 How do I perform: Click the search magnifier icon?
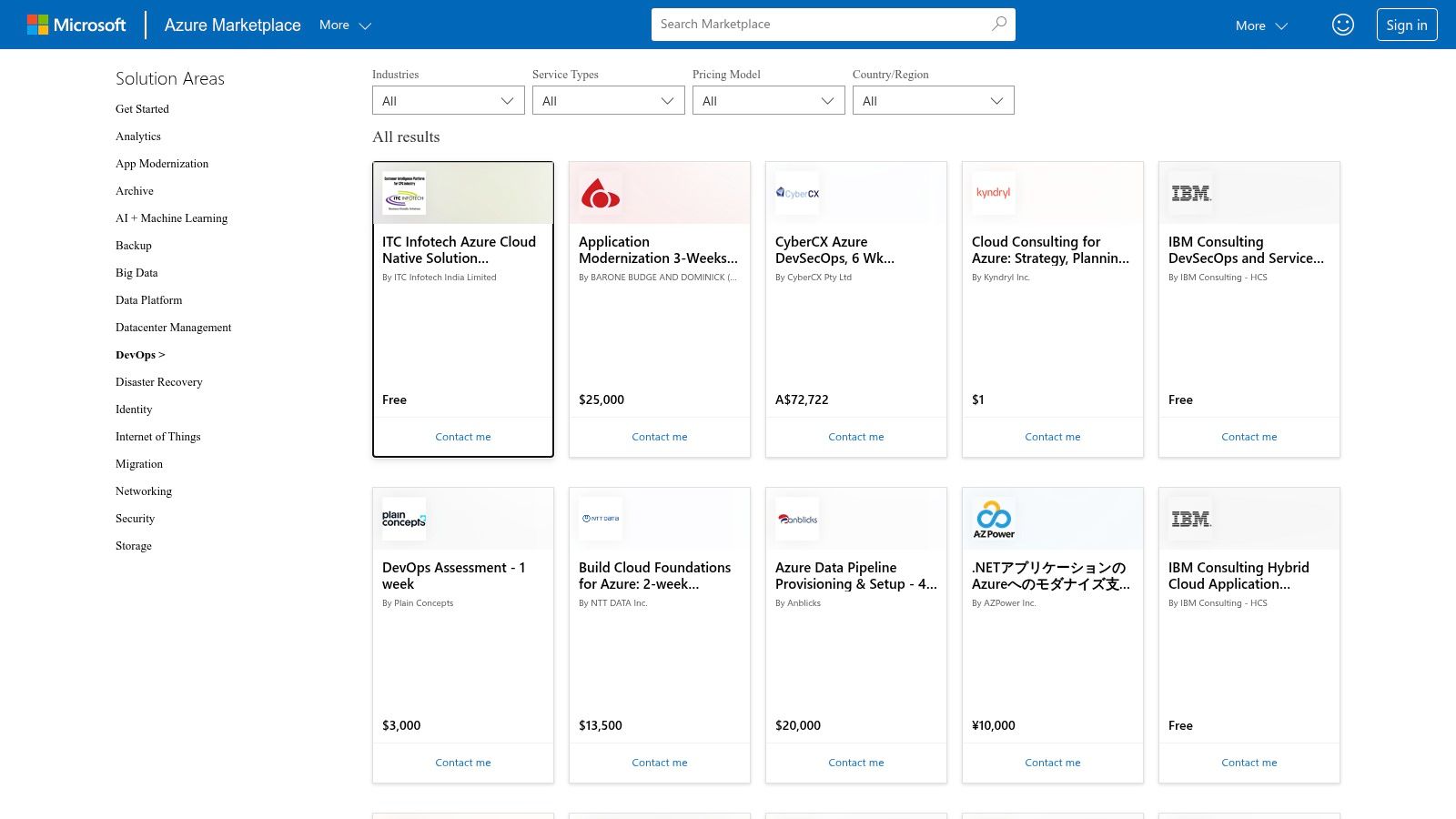pyautogui.click(x=998, y=25)
